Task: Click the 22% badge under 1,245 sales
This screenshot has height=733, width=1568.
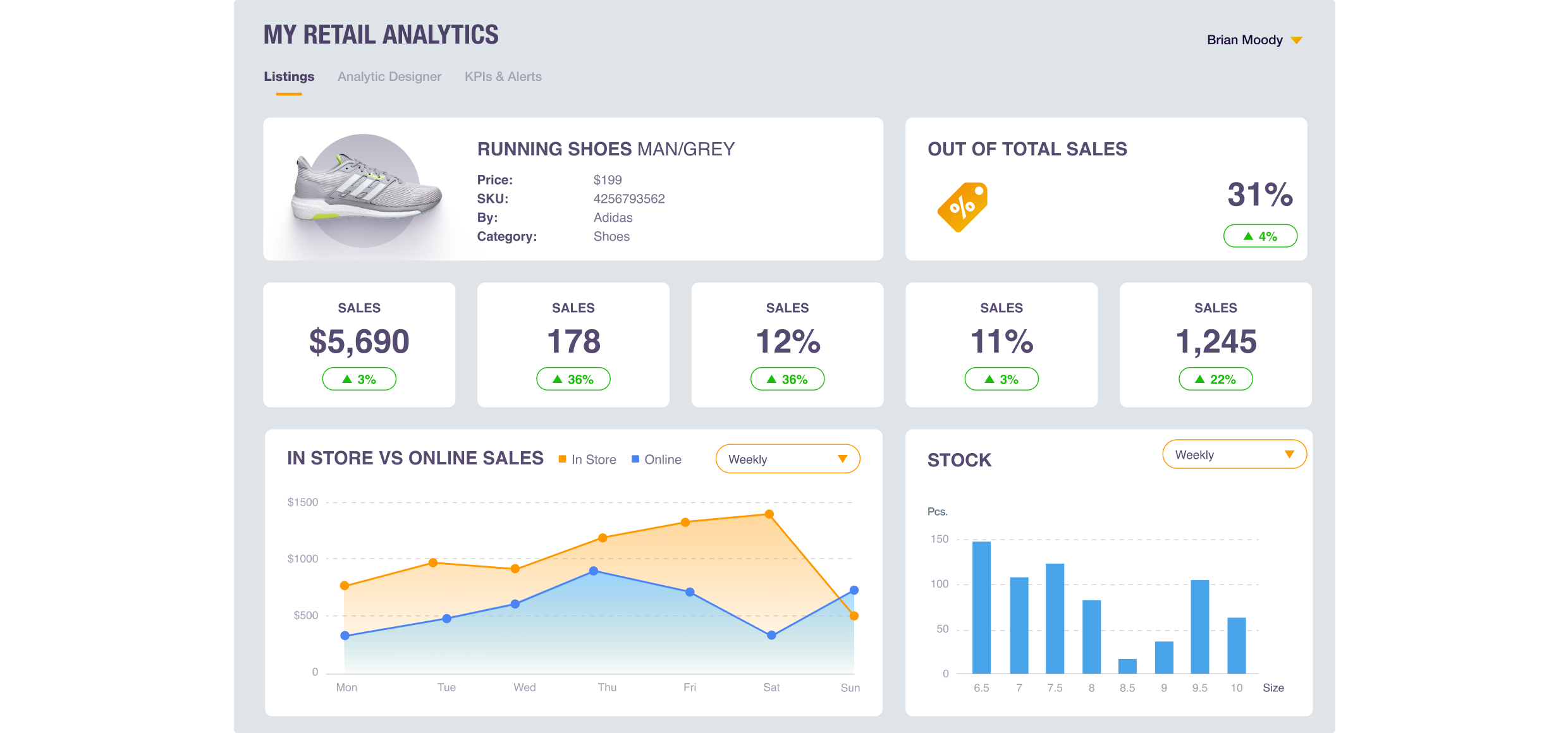Action: point(1215,379)
